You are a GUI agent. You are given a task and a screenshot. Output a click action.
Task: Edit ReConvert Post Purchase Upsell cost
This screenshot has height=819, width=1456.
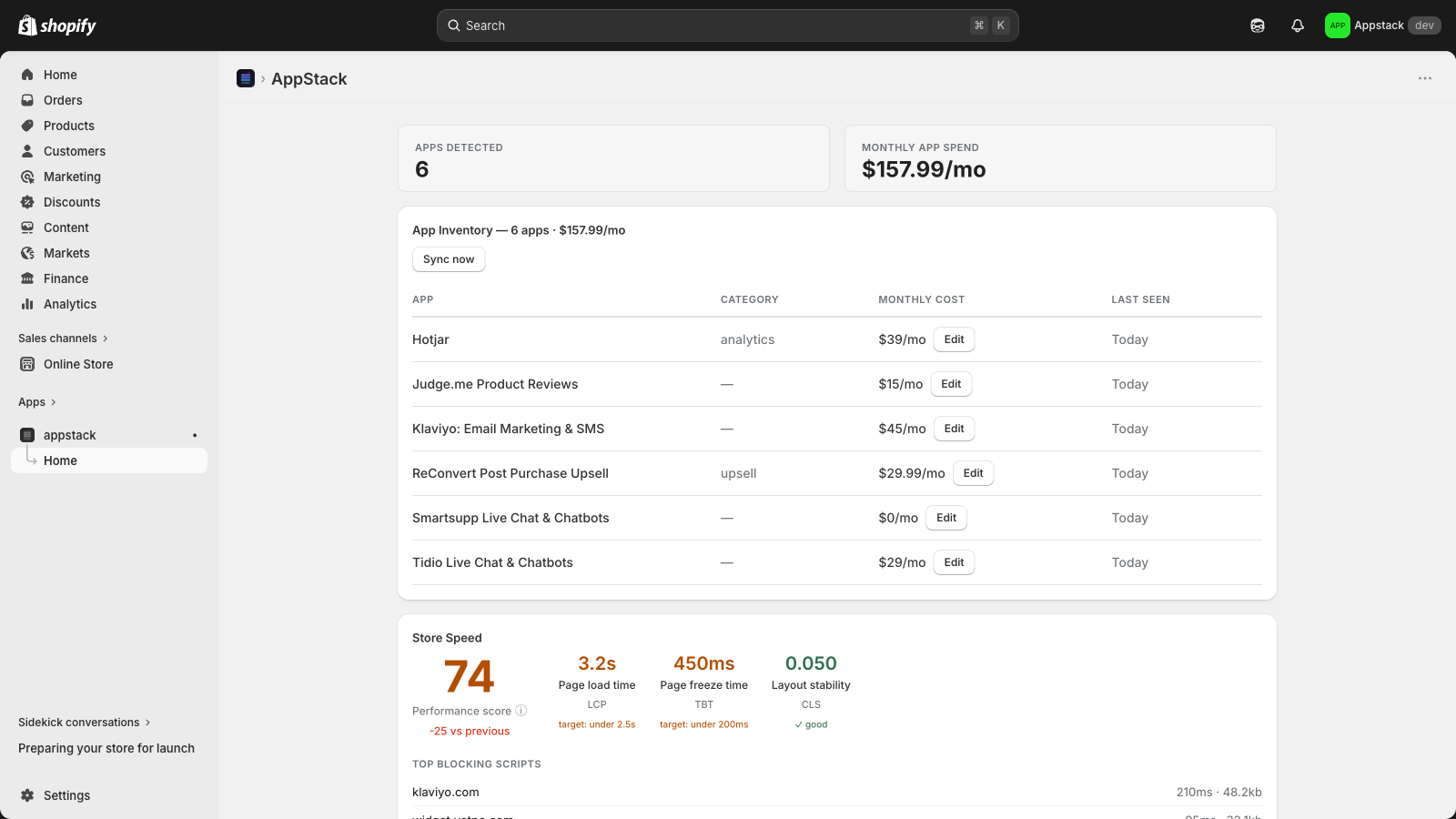[973, 473]
